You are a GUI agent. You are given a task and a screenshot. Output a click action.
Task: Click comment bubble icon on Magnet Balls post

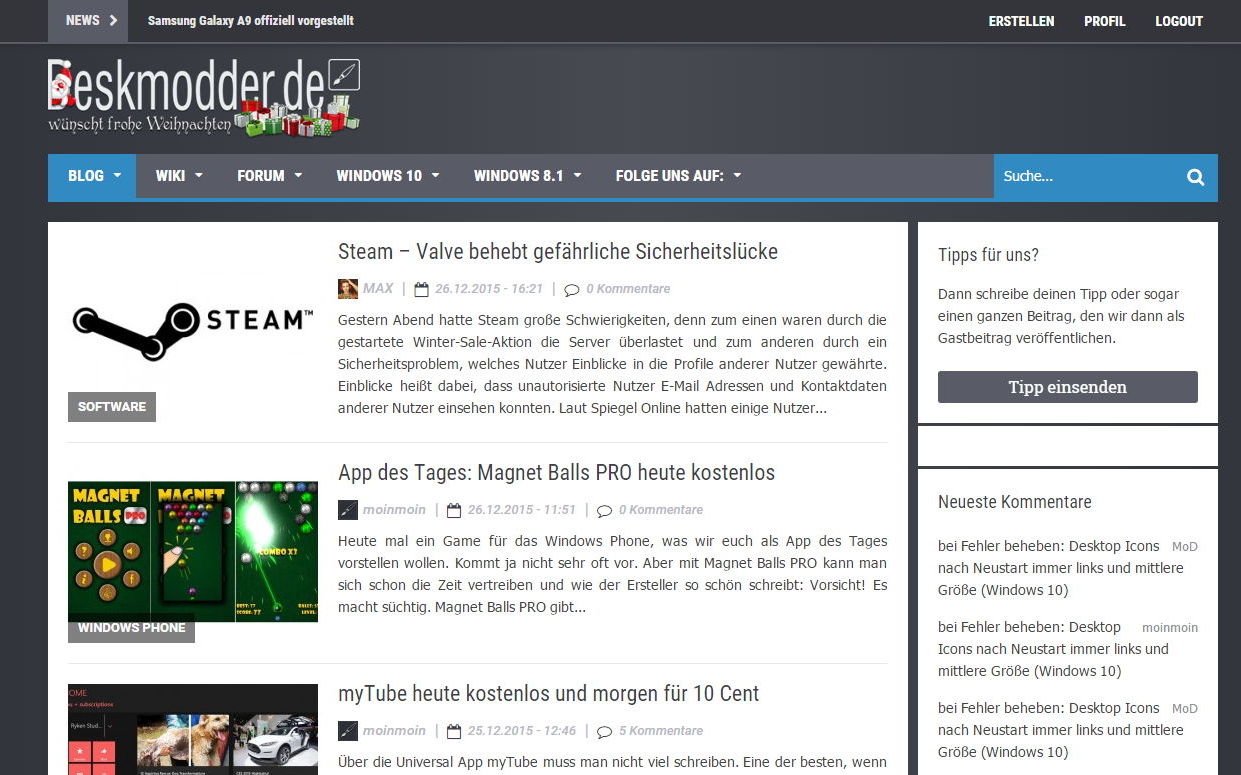click(605, 511)
